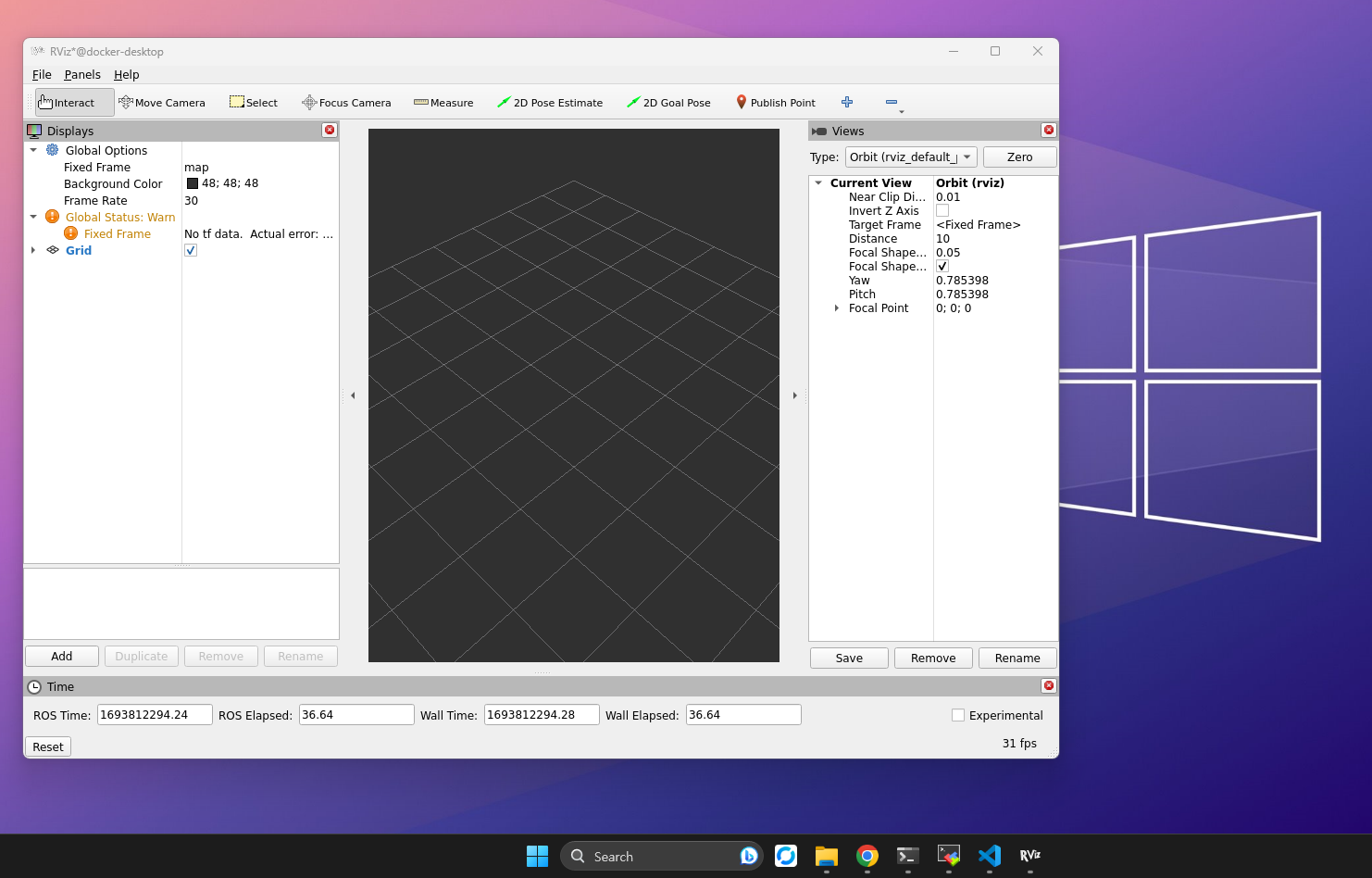This screenshot has width=1372, height=878.
Task: Activate the Publish Point tool
Action: [x=776, y=102]
